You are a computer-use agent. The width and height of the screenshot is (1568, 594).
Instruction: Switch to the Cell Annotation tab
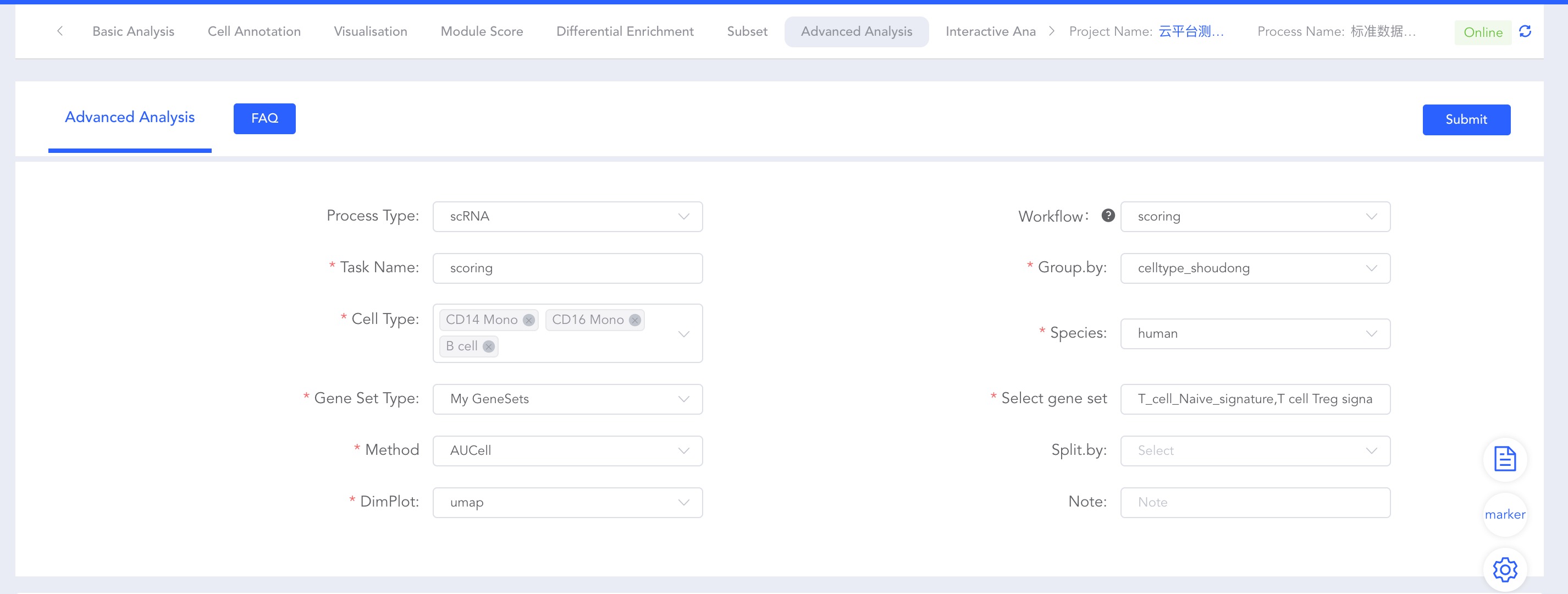tap(254, 32)
